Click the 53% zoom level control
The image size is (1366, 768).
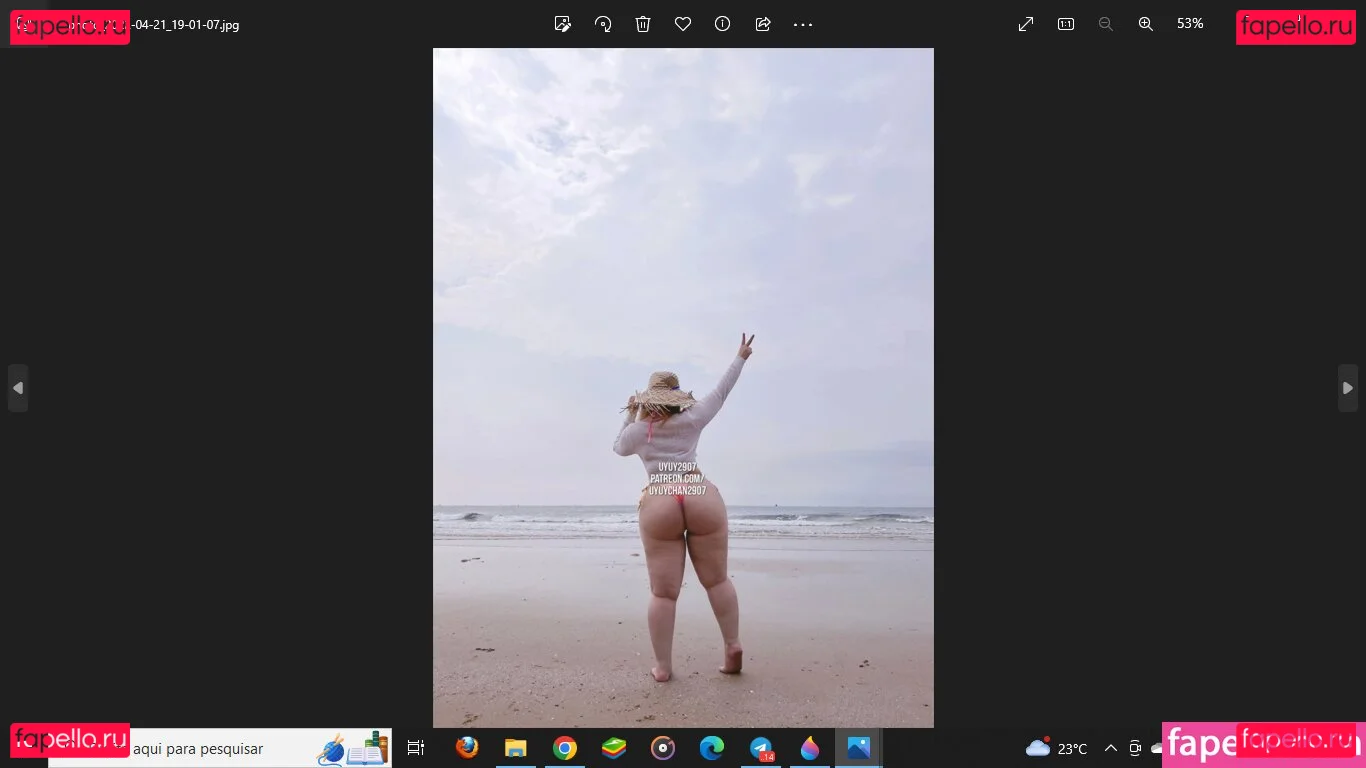1190,24
